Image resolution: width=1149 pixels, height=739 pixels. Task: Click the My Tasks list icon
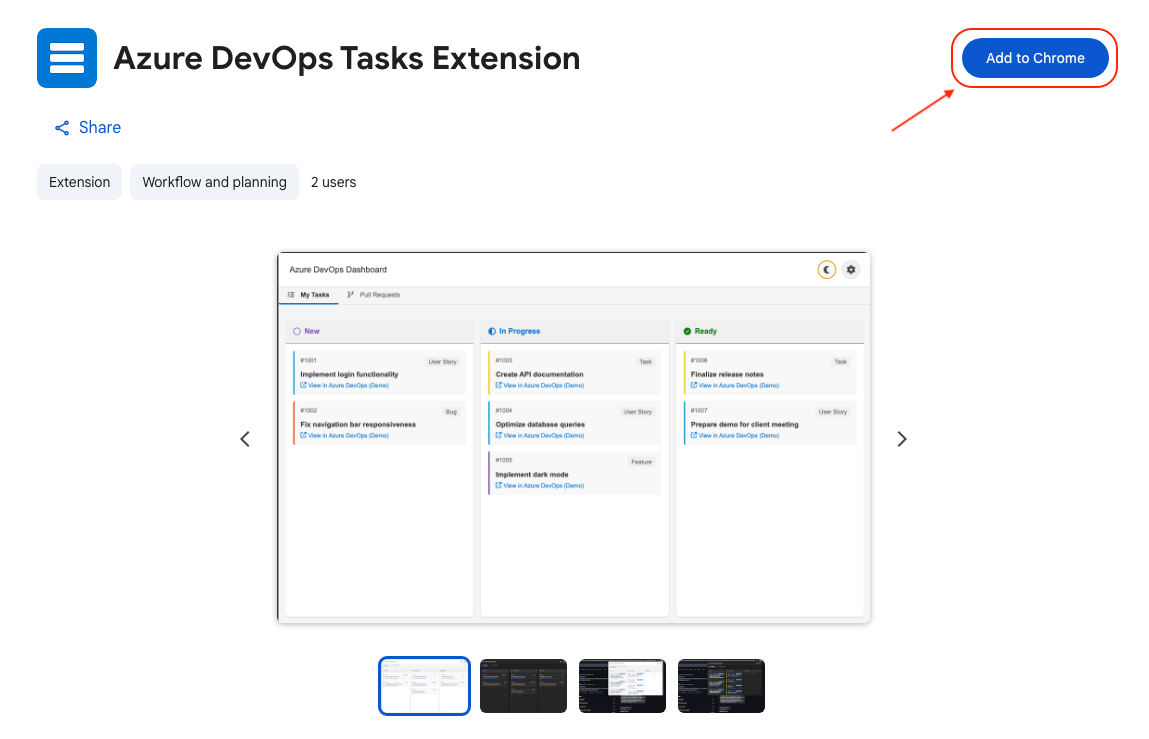[291, 295]
